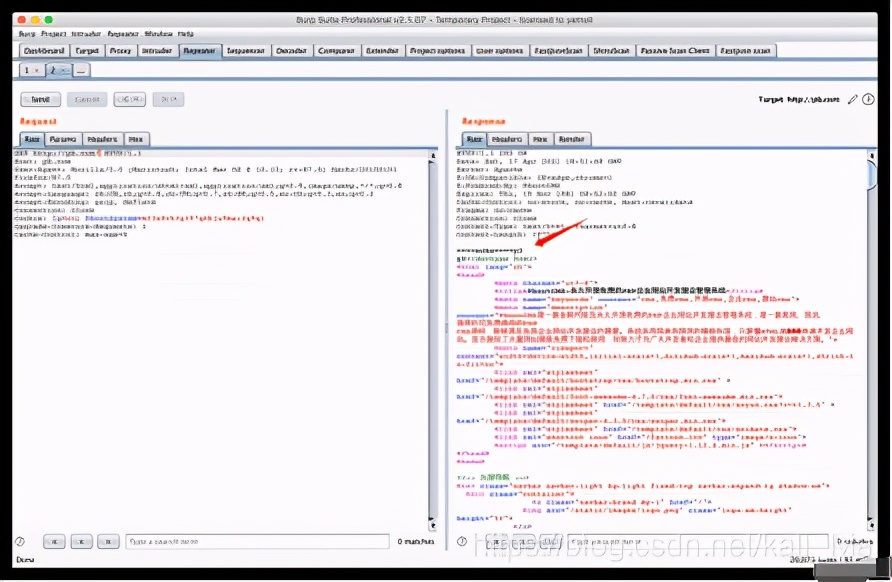Image resolution: width=892 pixels, height=582 pixels.
Task: Switch to the Dashboard tab
Action: [x=44, y=51]
